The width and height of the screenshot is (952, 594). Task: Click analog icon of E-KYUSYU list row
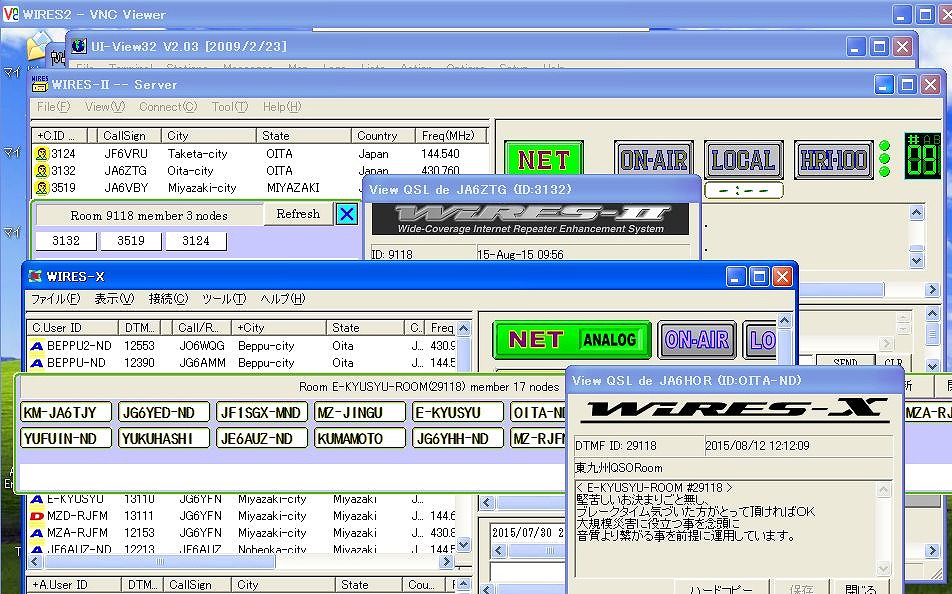(x=37, y=499)
